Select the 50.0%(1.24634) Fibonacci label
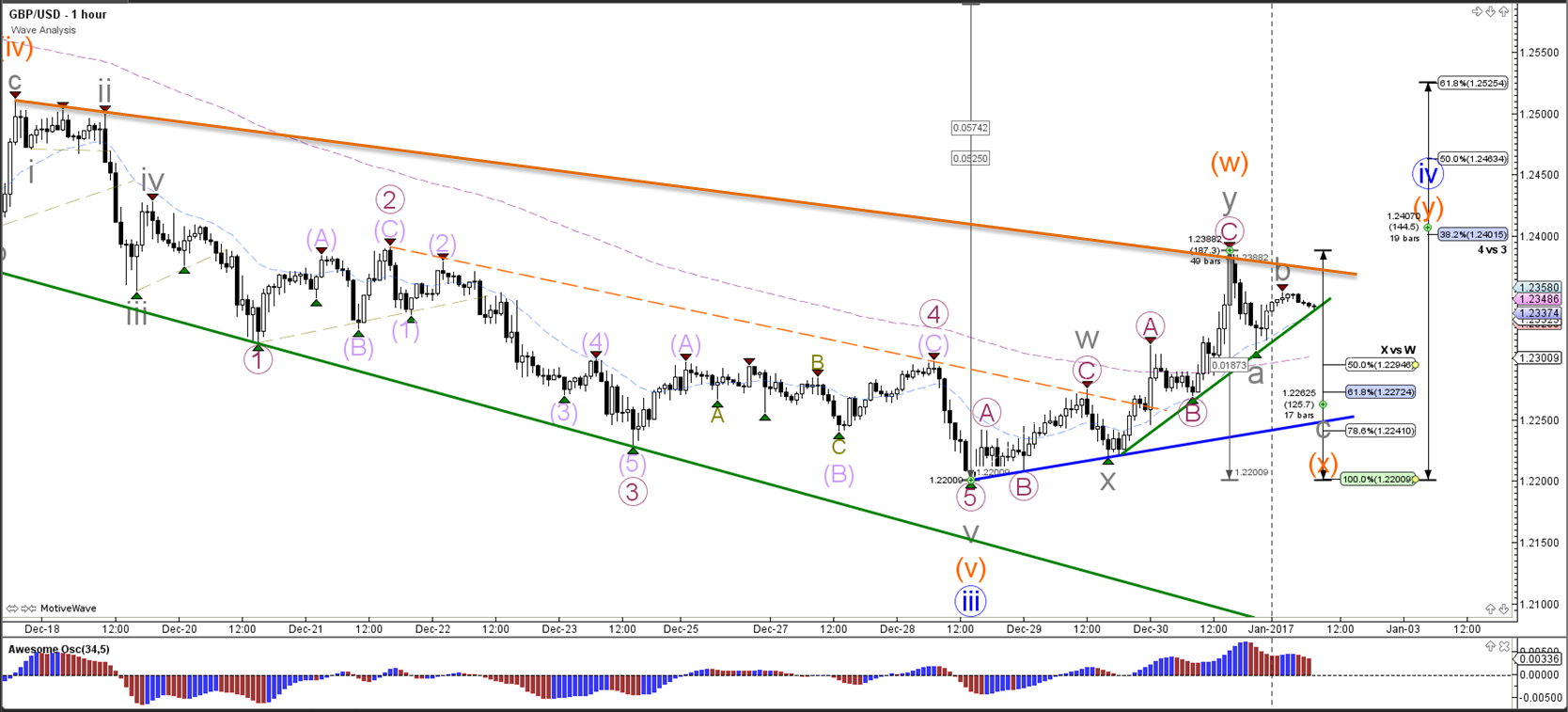The width and height of the screenshot is (1568, 712). pos(1473,159)
